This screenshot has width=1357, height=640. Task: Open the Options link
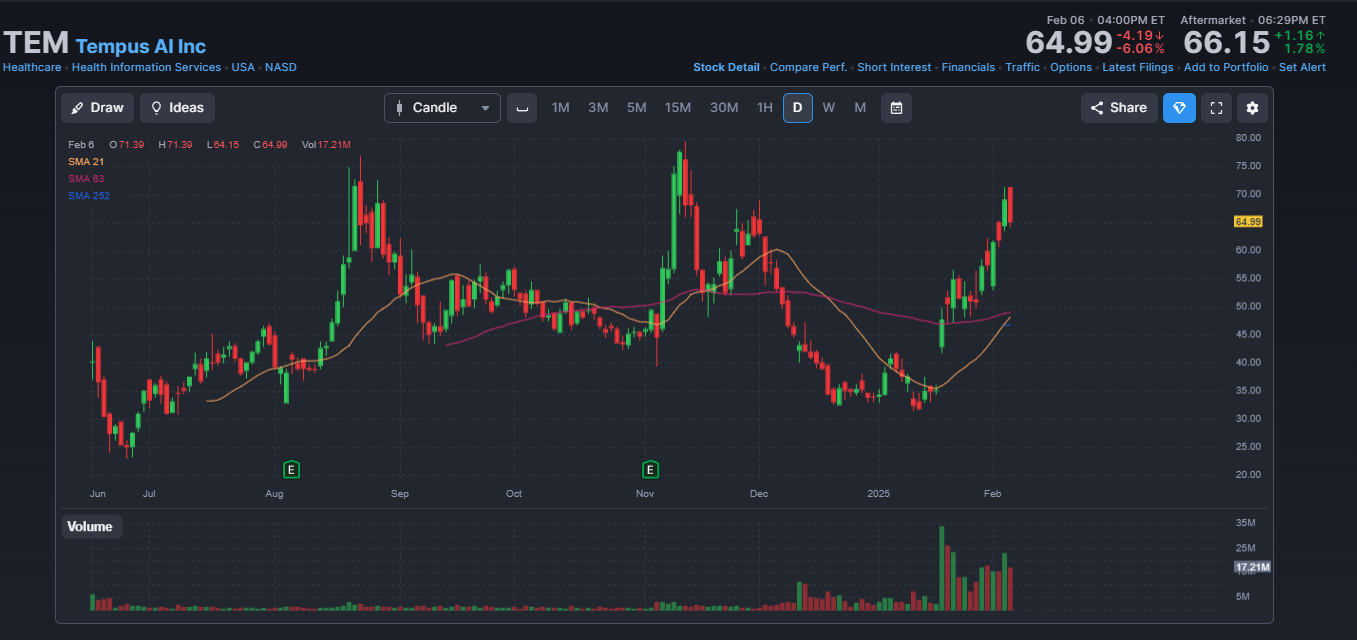(1071, 67)
